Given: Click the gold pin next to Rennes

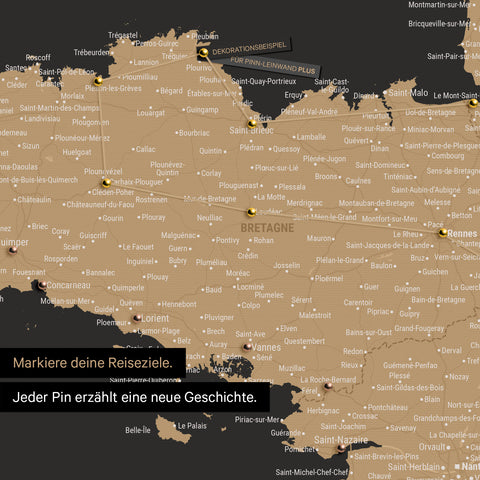Looking at the screenshot, I should click(x=443, y=232).
